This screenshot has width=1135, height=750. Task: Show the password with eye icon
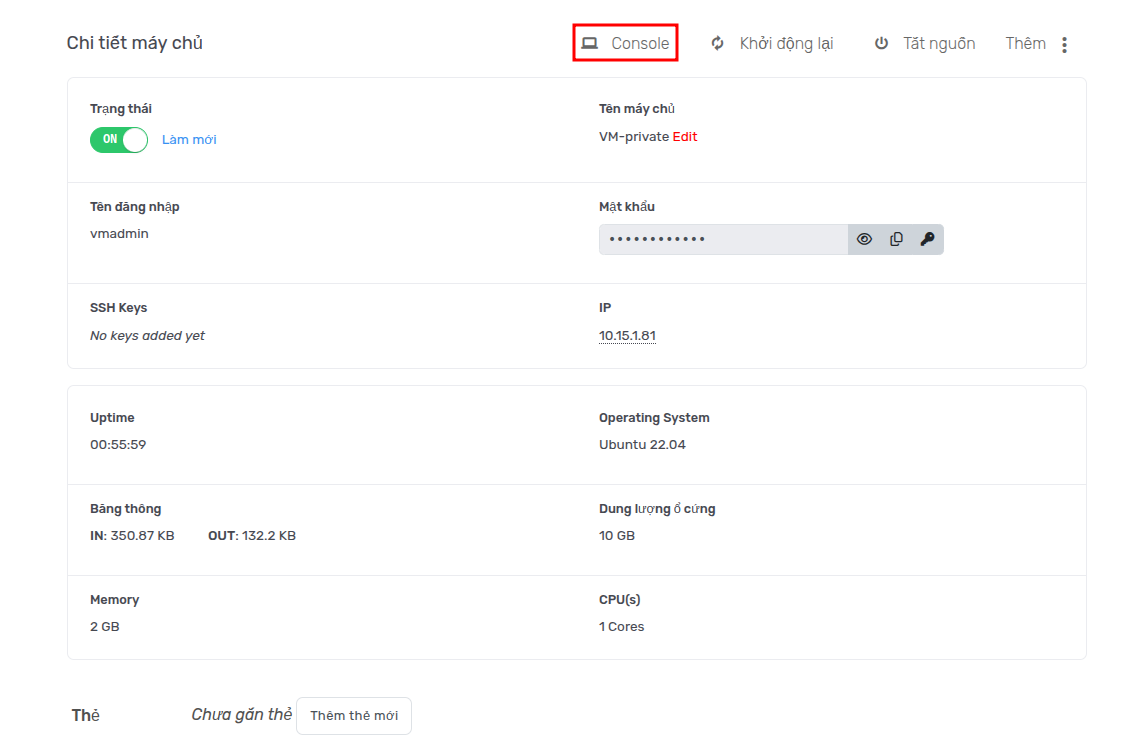pos(865,239)
